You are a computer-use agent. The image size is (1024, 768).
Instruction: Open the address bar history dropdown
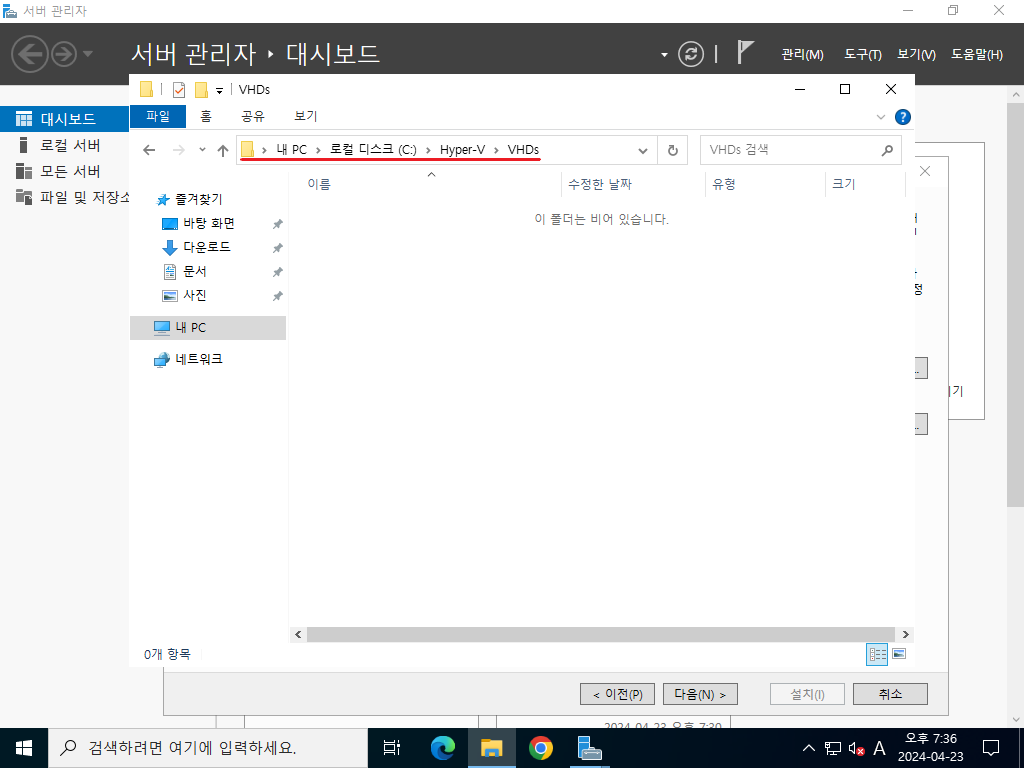tap(643, 151)
